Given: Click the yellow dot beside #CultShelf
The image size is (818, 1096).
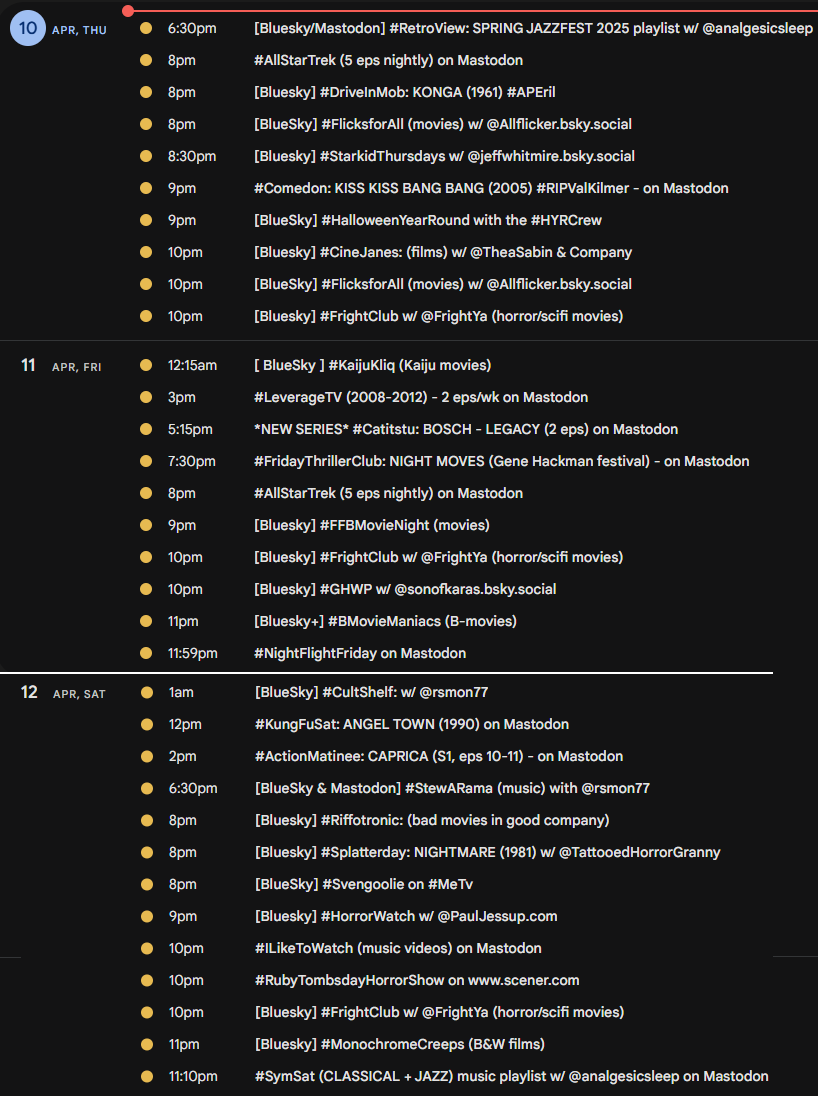Looking at the screenshot, I should coord(147,693).
